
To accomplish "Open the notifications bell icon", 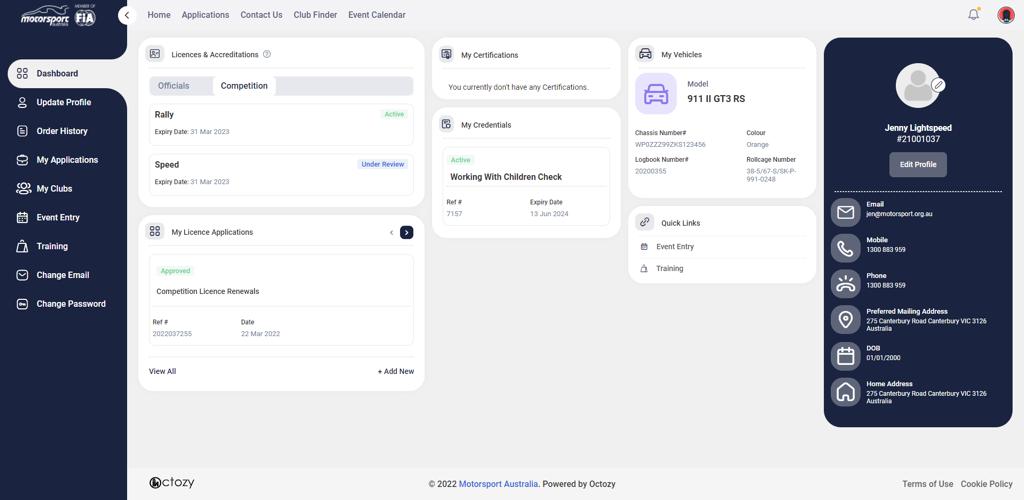I will [x=973, y=15].
